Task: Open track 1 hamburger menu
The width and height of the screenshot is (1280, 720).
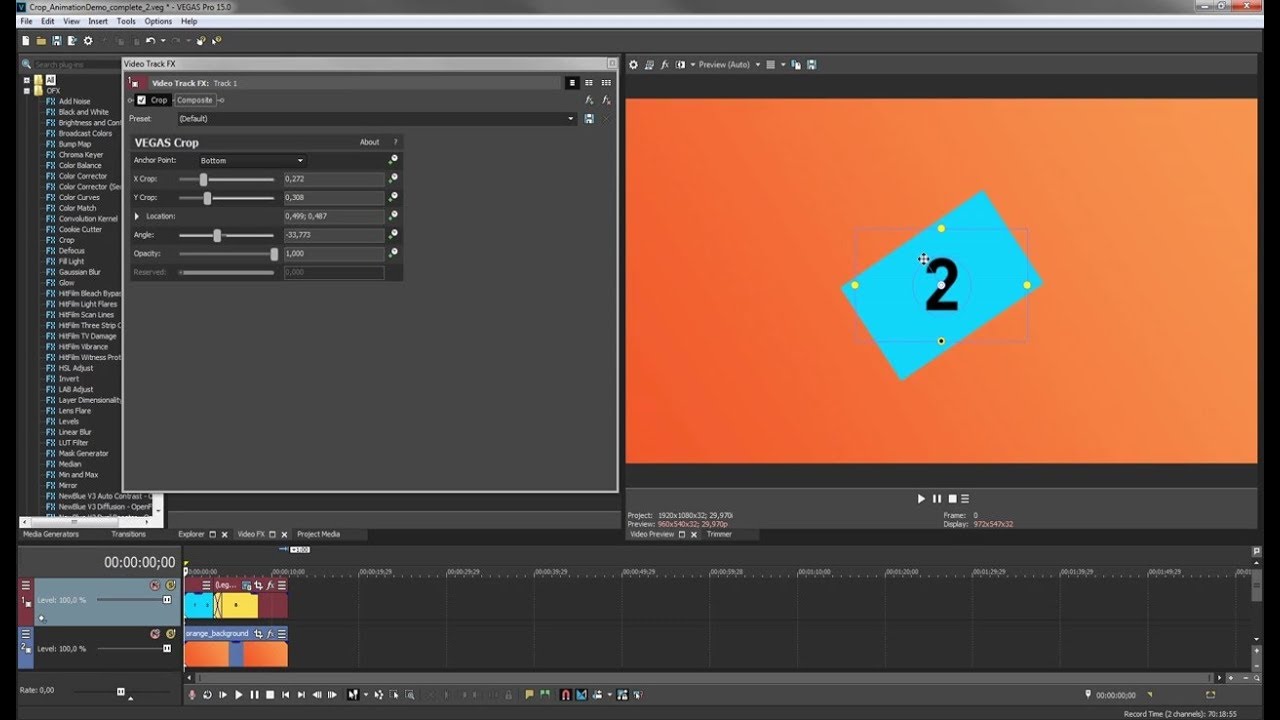Action: (x=26, y=585)
